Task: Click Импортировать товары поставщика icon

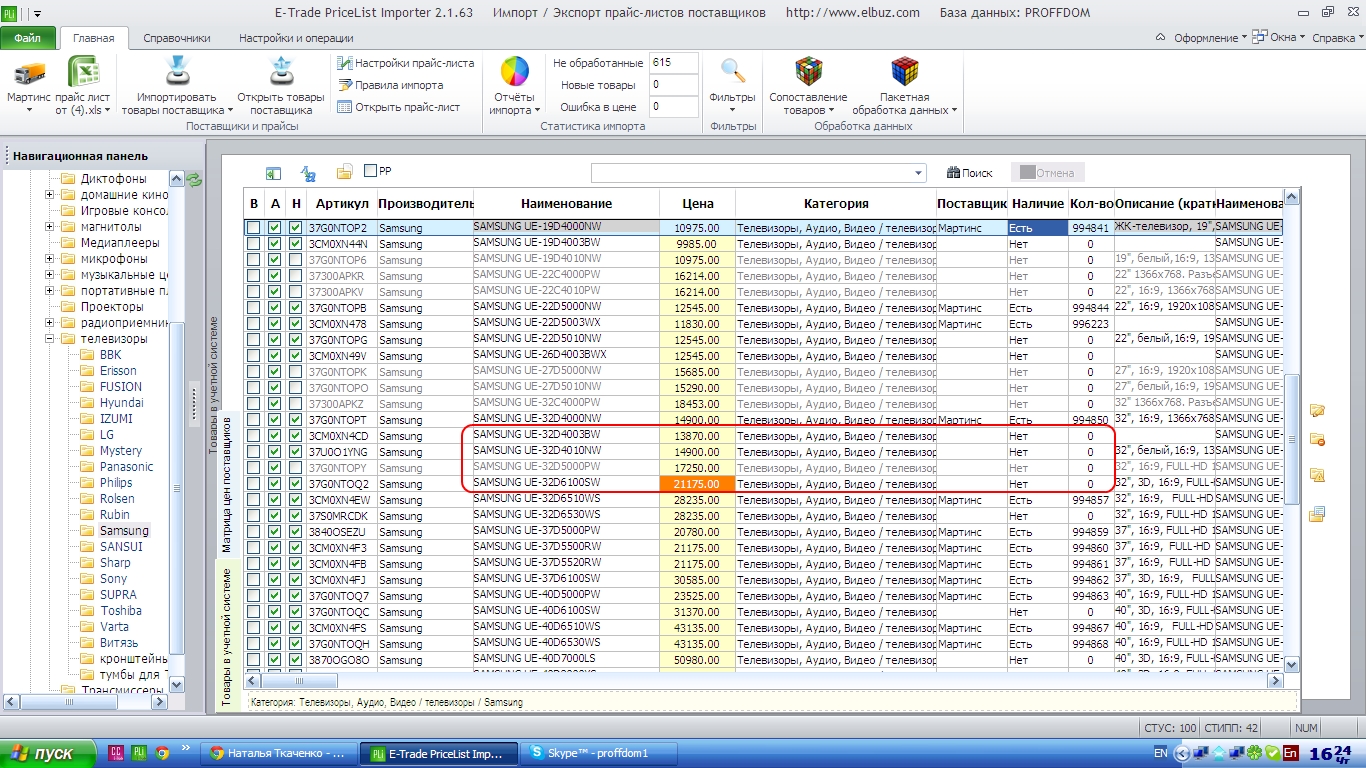Action: pos(176,72)
